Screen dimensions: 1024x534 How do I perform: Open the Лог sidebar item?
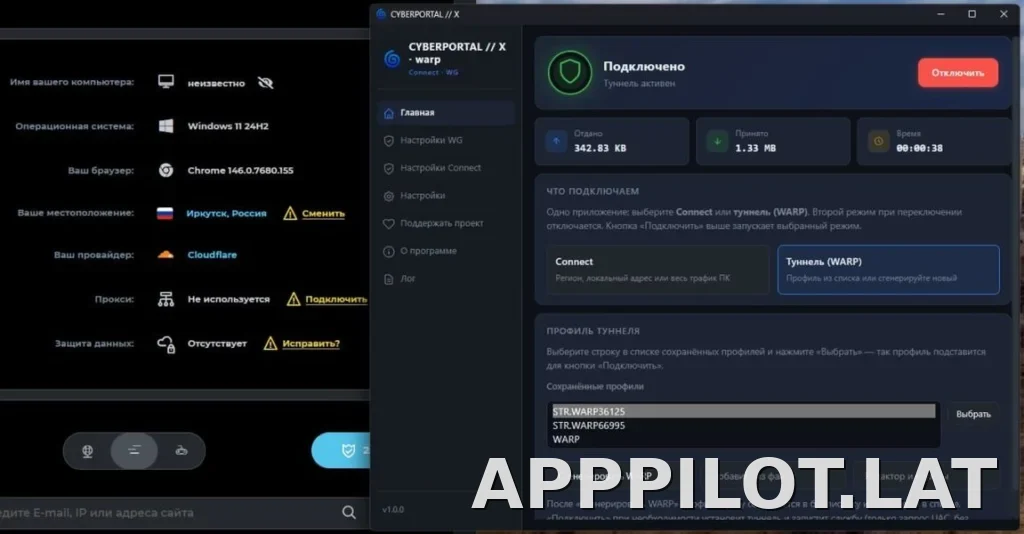point(446,279)
